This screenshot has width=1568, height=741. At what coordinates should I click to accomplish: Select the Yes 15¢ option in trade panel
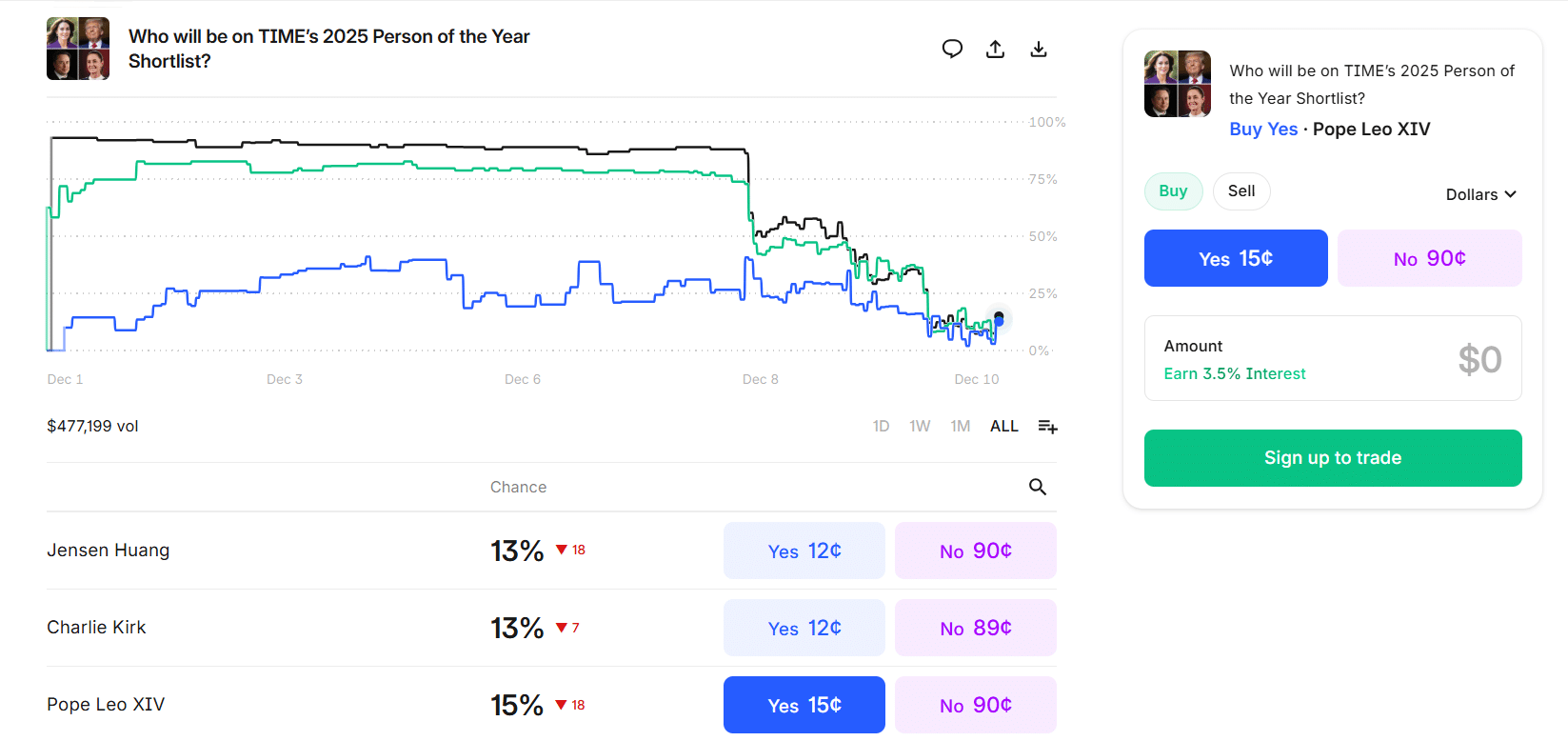click(x=1236, y=258)
